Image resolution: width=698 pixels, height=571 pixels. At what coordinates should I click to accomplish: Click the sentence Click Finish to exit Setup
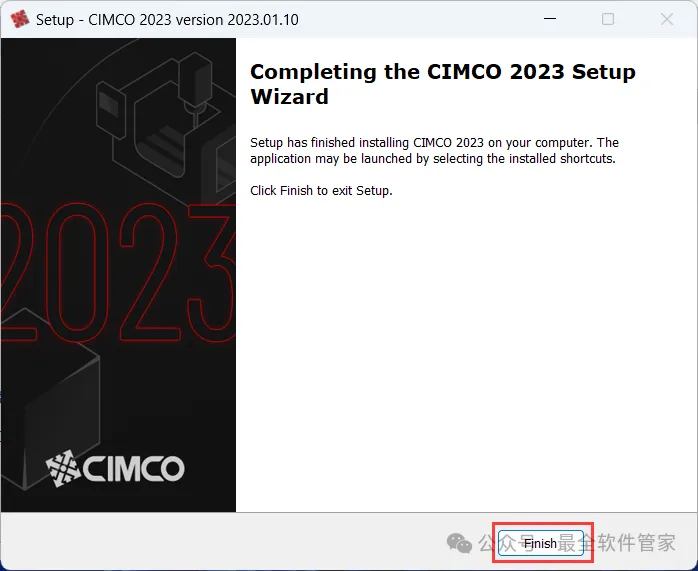[321, 190]
